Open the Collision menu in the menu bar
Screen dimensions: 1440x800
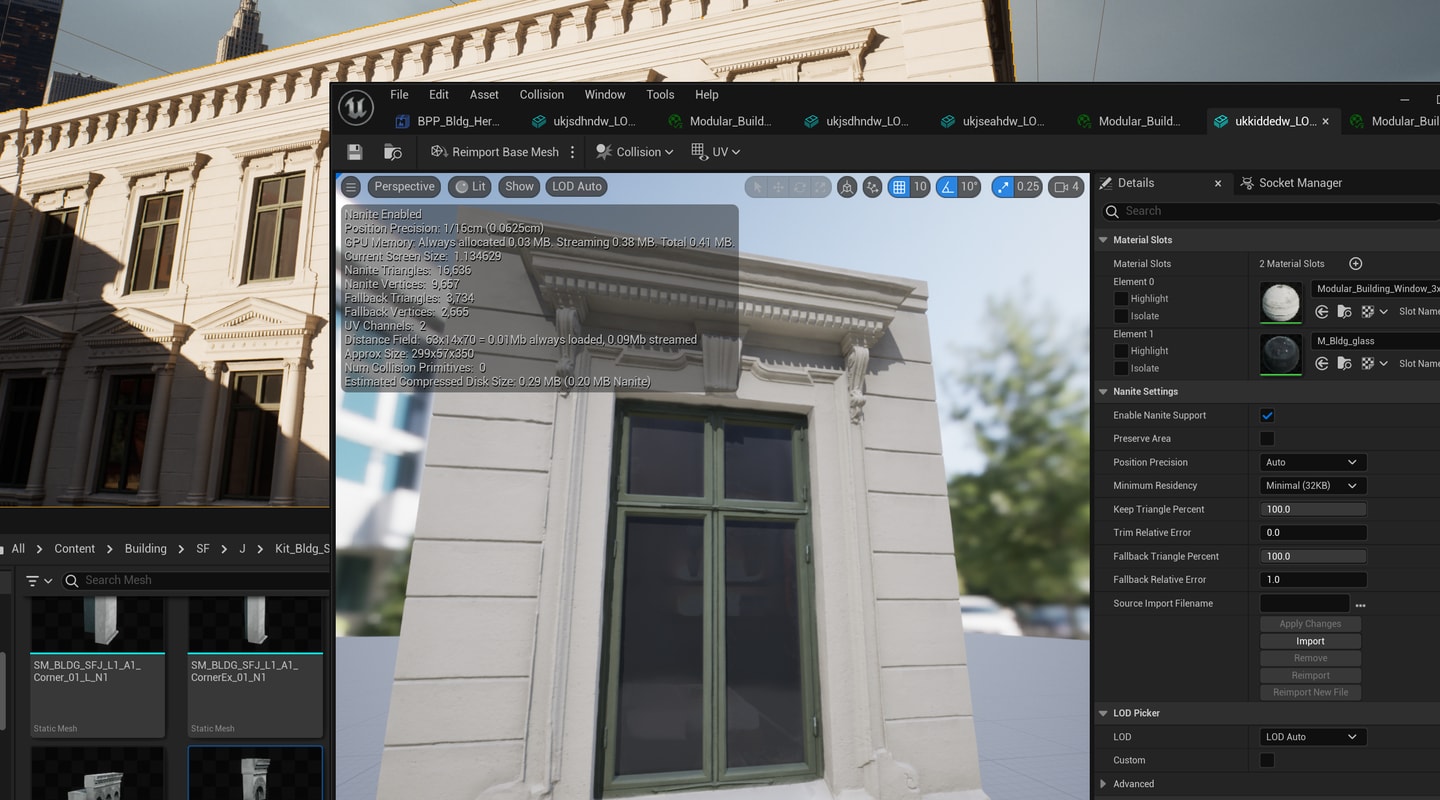(542, 95)
